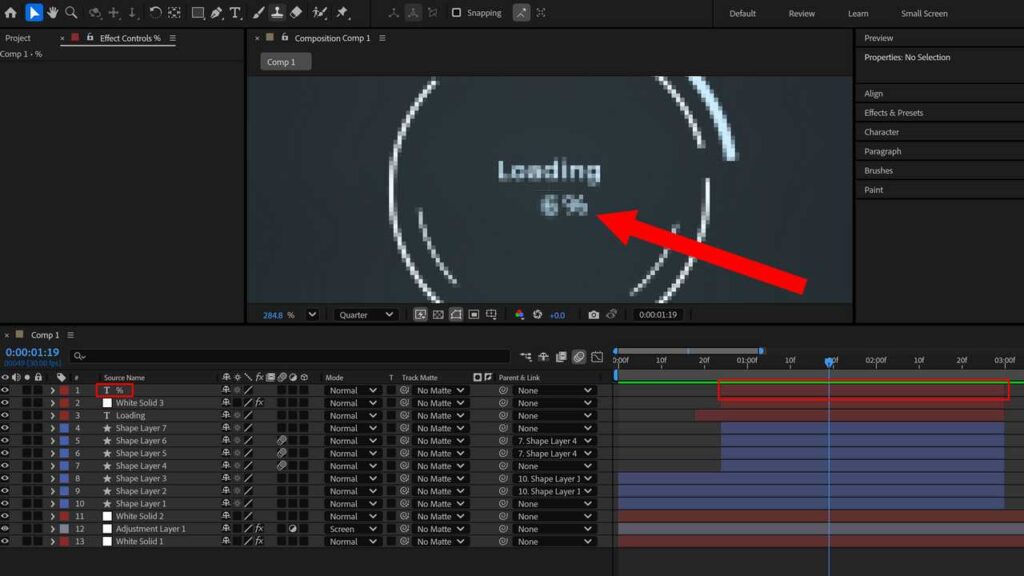Open the graph editor icon
1024x576 pixels.
click(597, 357)
